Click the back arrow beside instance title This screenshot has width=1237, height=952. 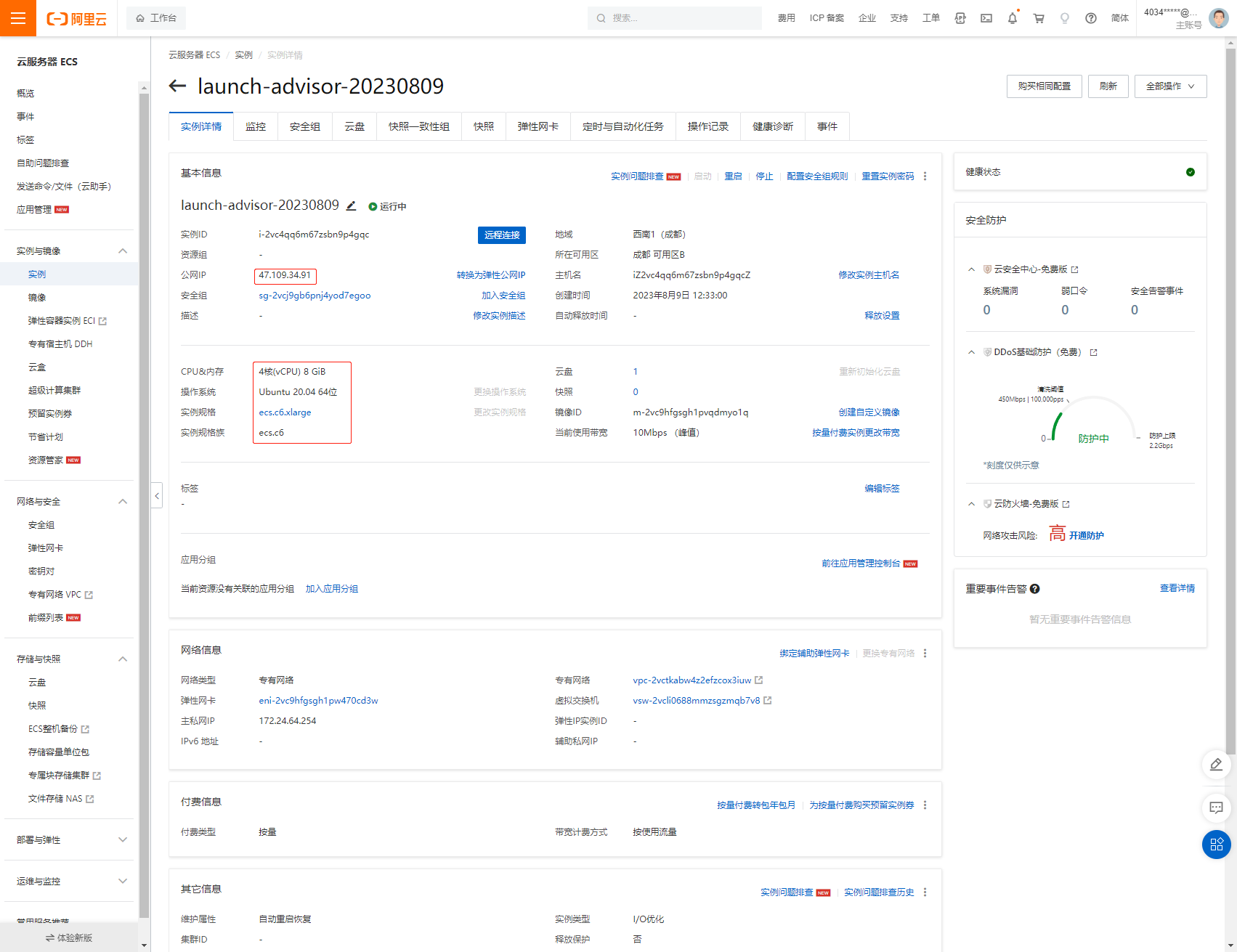[x=177, y=86]
